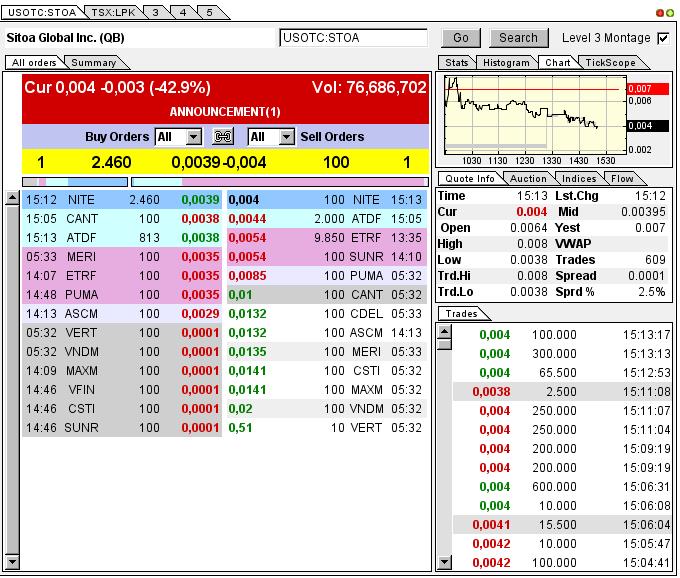Click the 600.000 trade at 15:06:31

562,487
